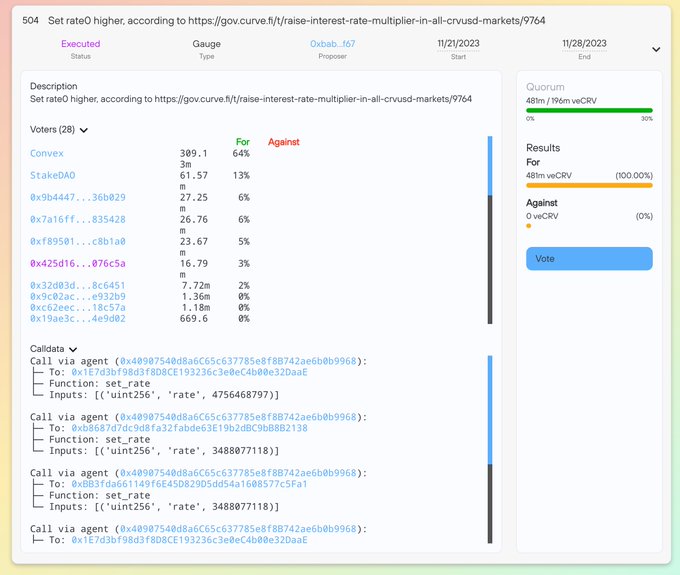Click the proposal number 504
Screen dimensions: 680x575
[x=30, y=20]
